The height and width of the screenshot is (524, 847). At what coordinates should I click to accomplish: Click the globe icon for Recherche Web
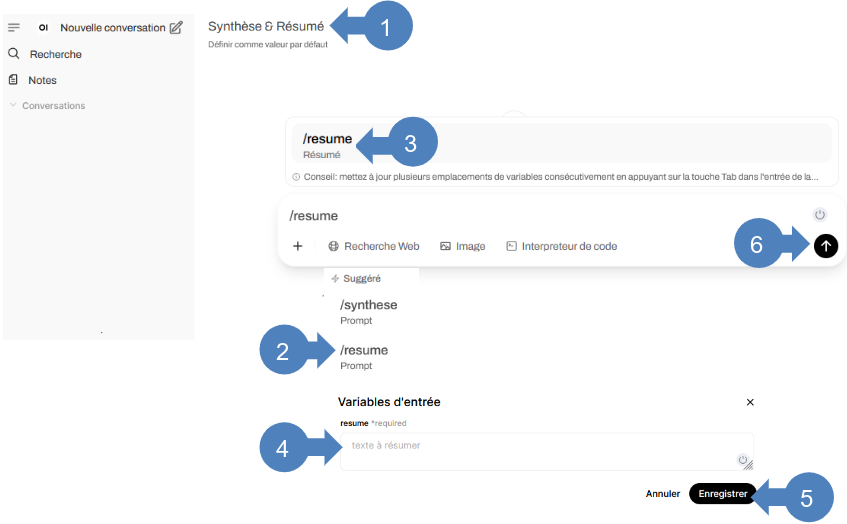click(x=333, y=246)
